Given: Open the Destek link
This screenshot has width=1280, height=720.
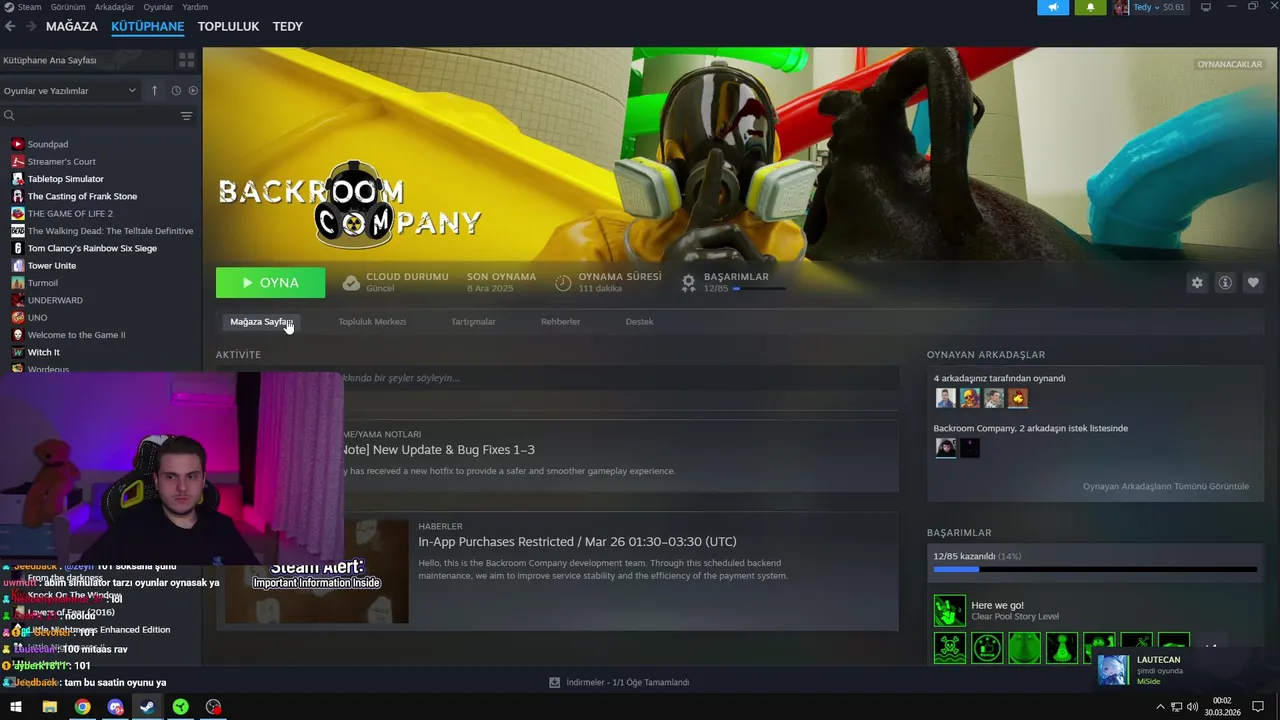Looking at the screenshot, I should click(639, 321).
